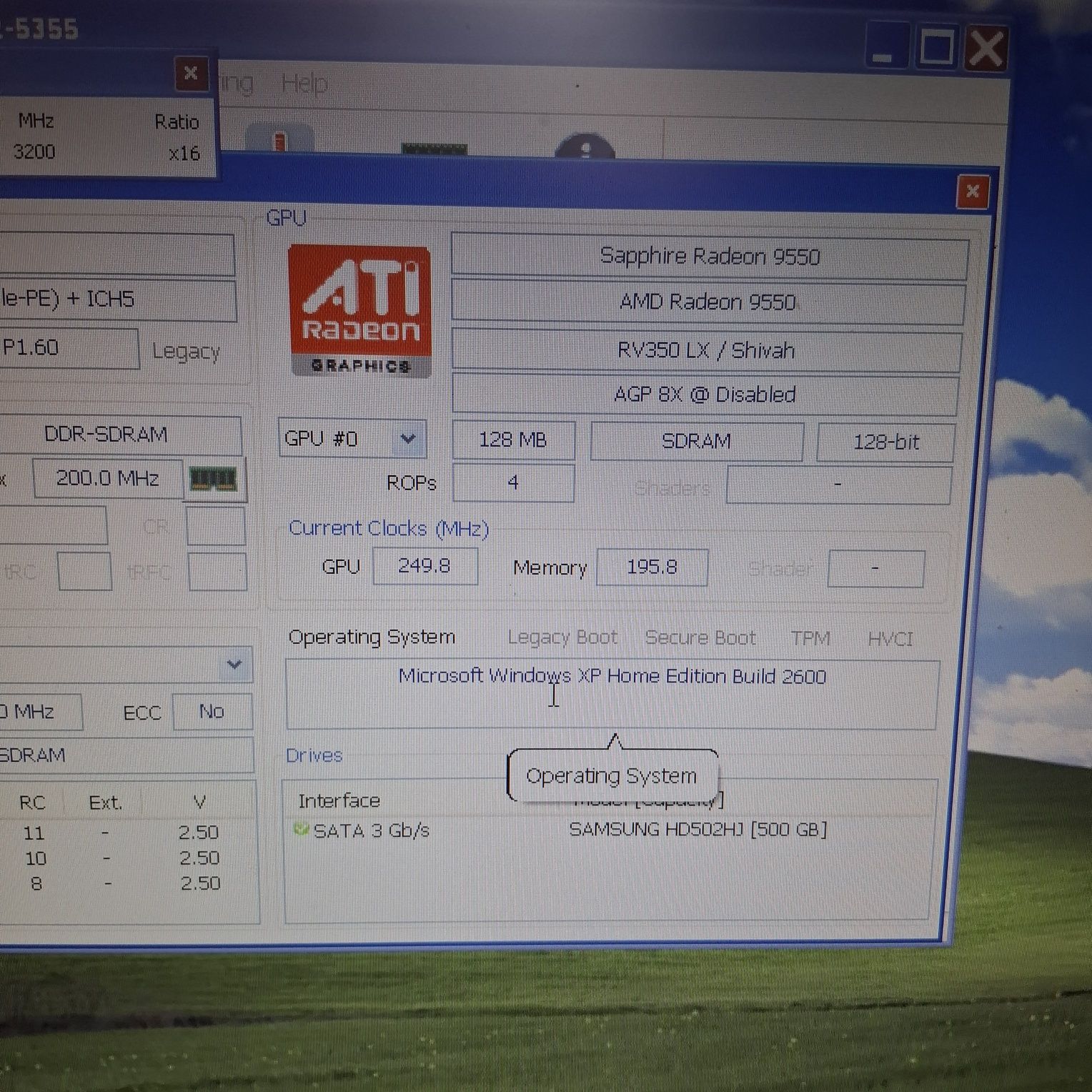Click the RC value 11 timing row
1092x1092 pixels.
[x=34, y=833]
